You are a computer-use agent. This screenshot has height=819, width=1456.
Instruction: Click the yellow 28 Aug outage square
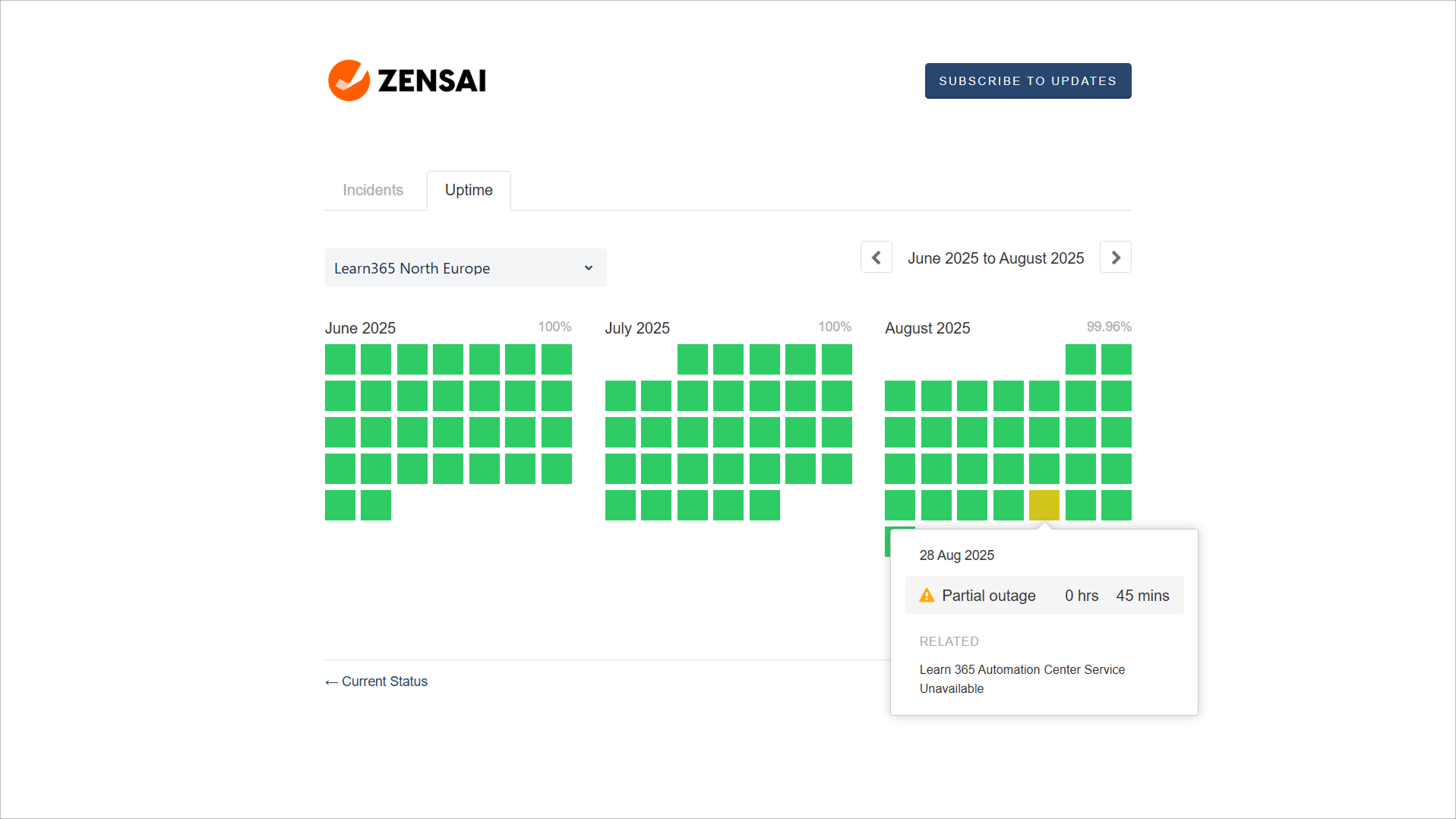(1044, 505)
